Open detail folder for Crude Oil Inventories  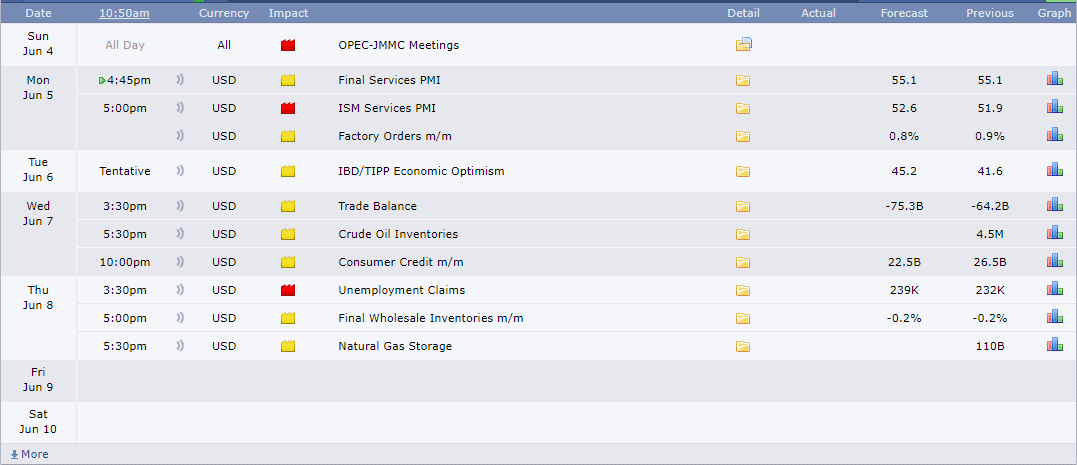pyautogui.click(x=743, y=234)
